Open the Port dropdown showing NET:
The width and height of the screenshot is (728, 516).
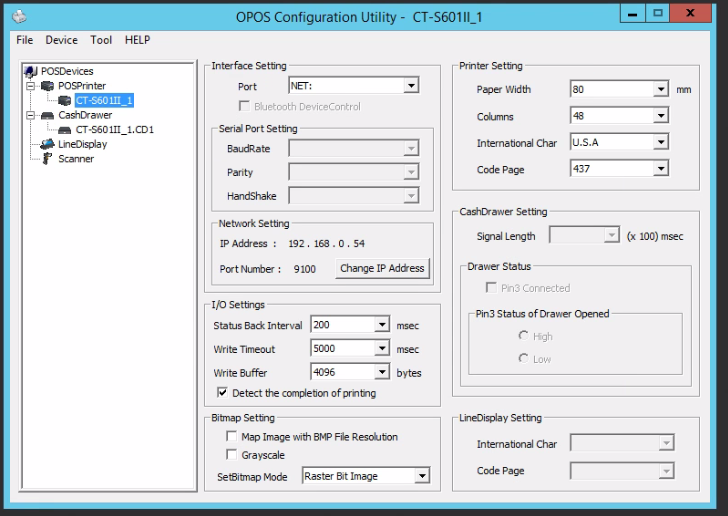[354, 86]
